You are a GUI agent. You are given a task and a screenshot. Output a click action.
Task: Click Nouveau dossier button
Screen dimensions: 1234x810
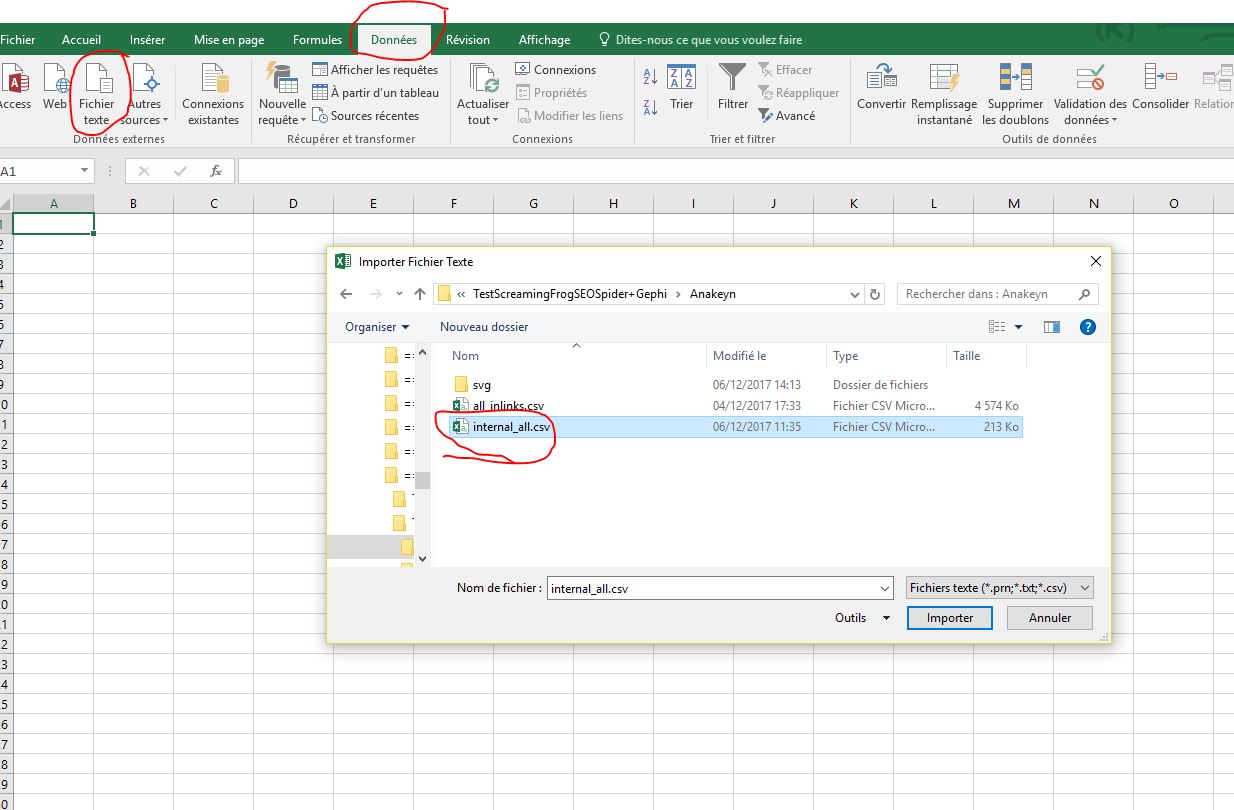click(x=484, y=327)
